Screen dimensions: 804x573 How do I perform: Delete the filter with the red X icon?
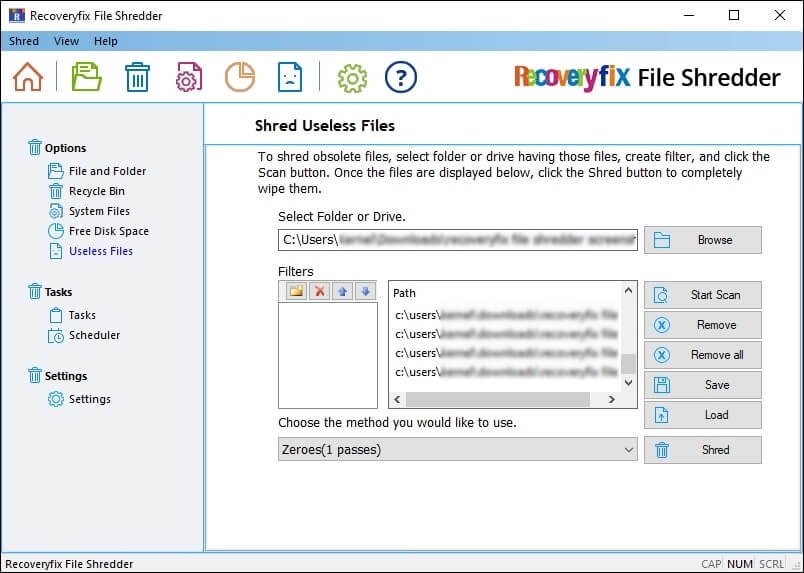[x=320, y=291]
